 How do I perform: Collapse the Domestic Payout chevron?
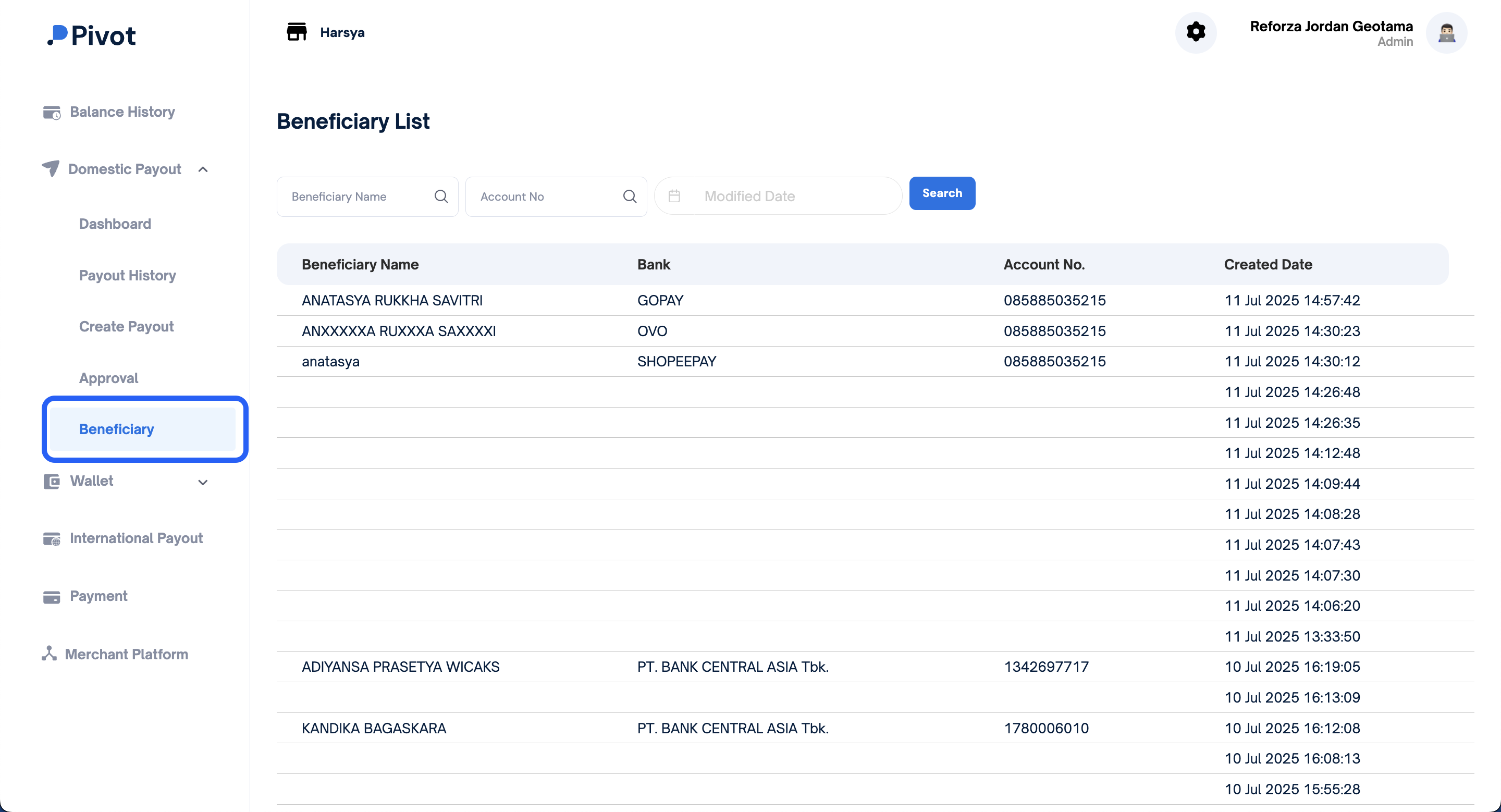[x=203, y=169]
